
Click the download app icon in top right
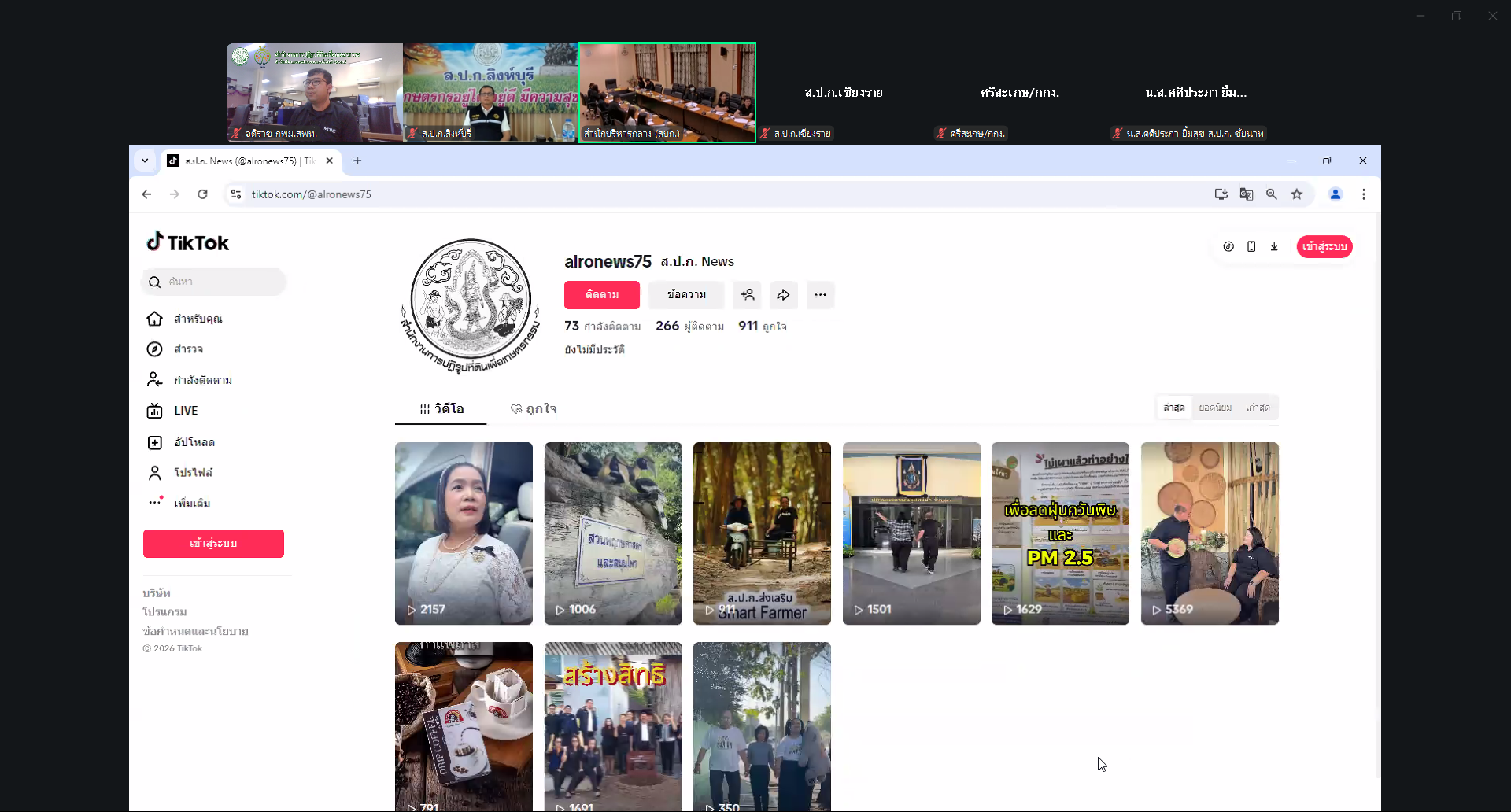1274,247
